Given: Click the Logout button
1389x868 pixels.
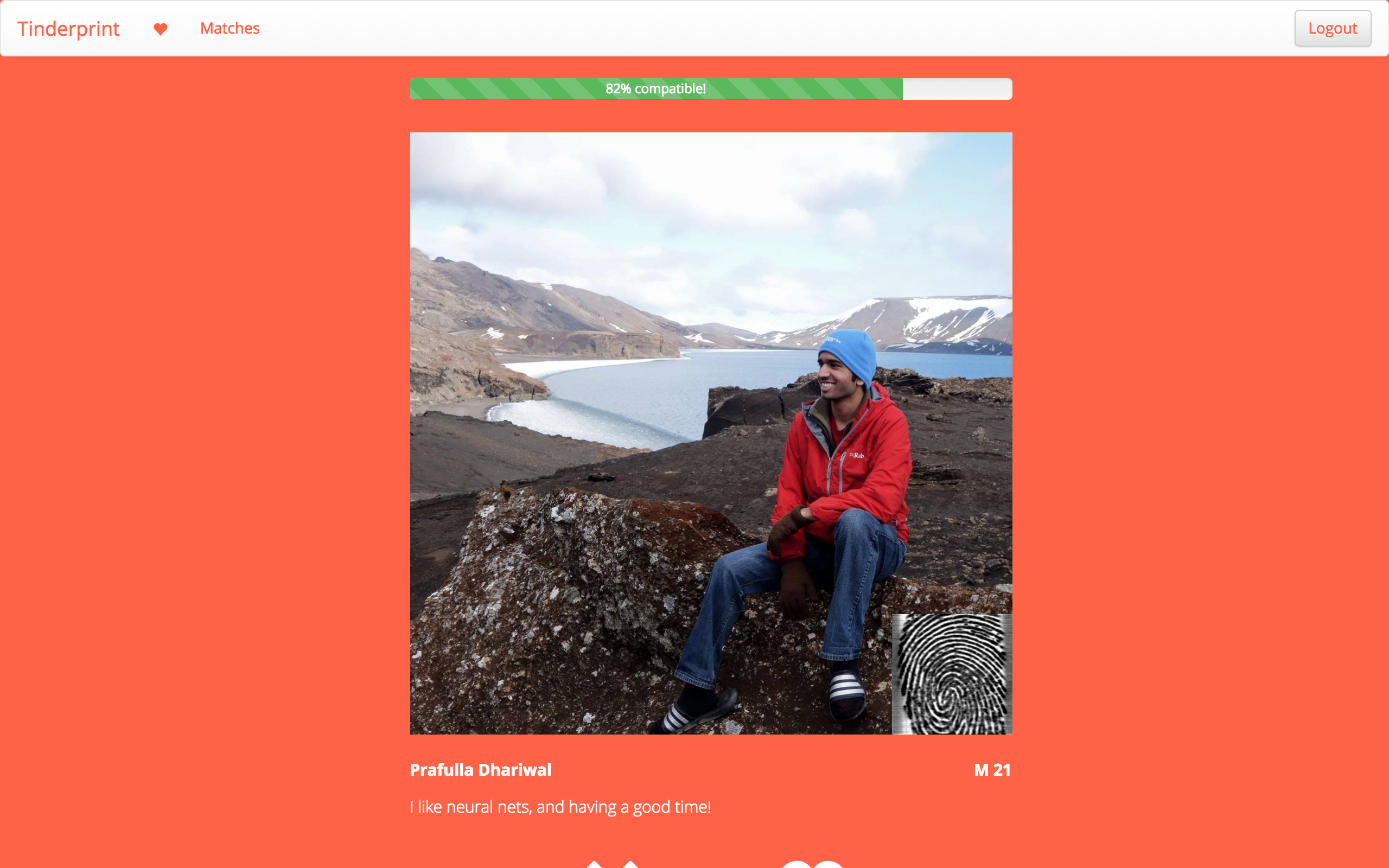Looking at the screenshot, I should click(1332, 28).
